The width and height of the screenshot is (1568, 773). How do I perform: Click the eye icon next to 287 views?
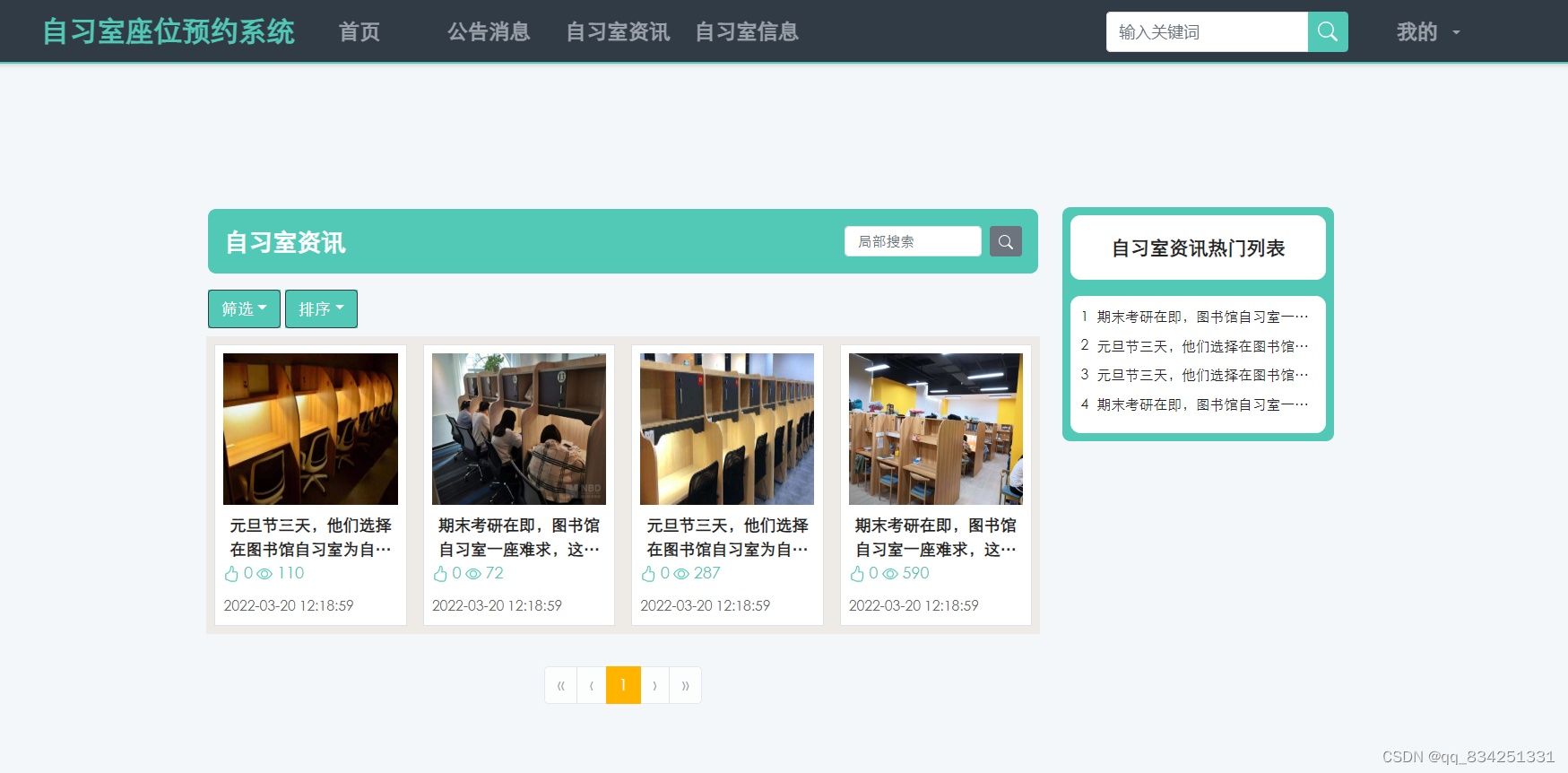coord(681,574)
